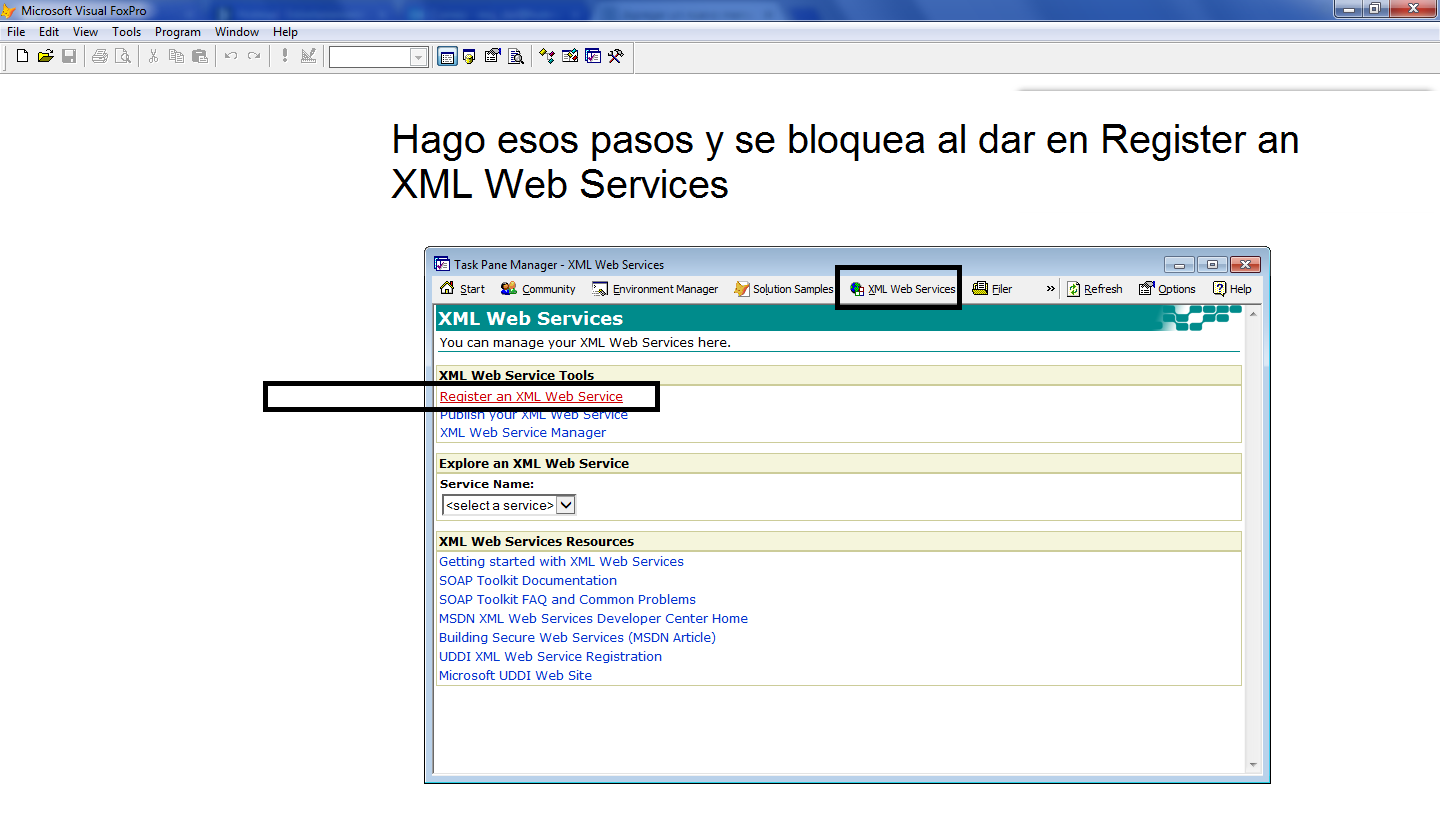Open the Object Browser toolbar icon
This screenshot has width=1440, height=818.
click(x=570, y=57)
